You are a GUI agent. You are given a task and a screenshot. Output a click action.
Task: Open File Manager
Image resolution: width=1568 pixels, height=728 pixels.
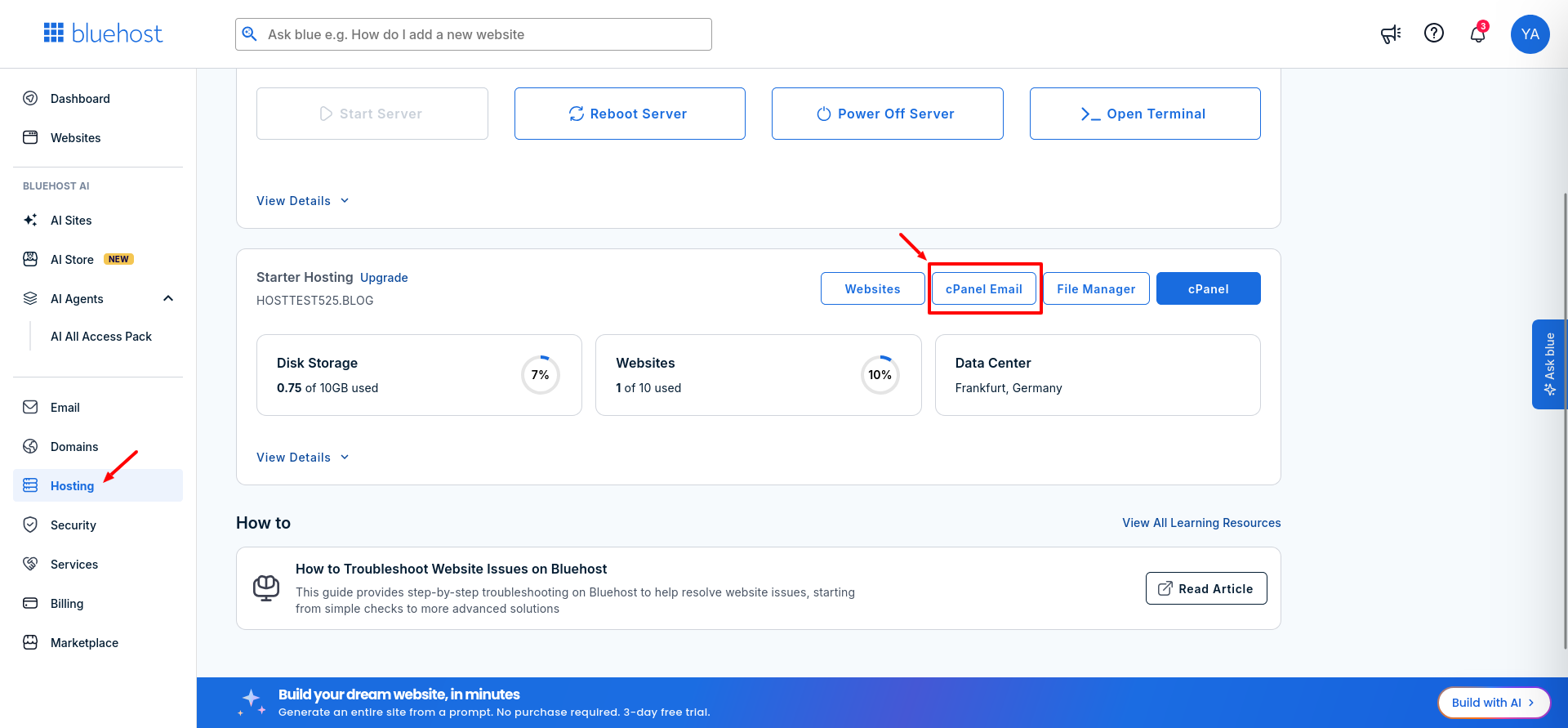coord(1096,288)
